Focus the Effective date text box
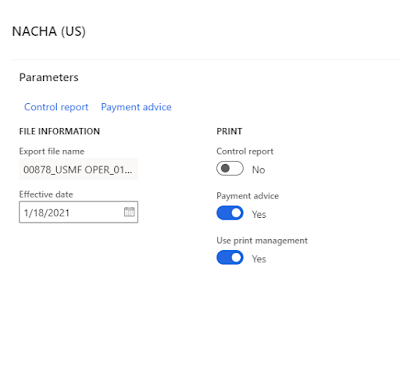Image resolution: width=400 pixels, height=378 pixels. coord(78,212)
